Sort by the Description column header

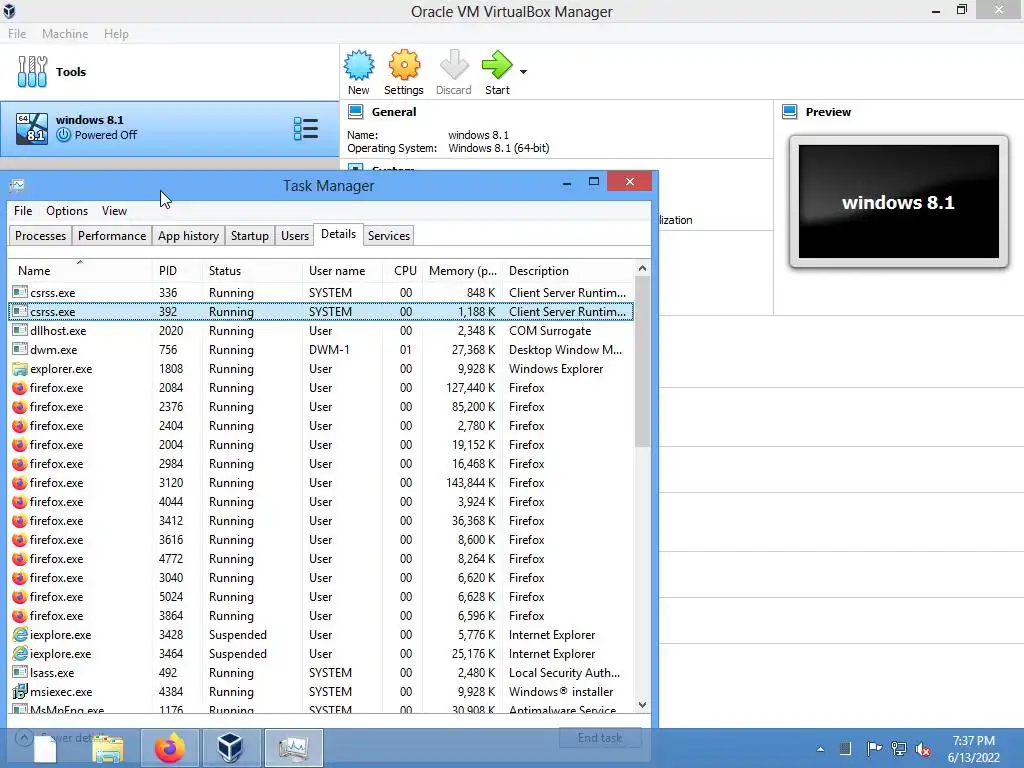[x=568, y=270]
